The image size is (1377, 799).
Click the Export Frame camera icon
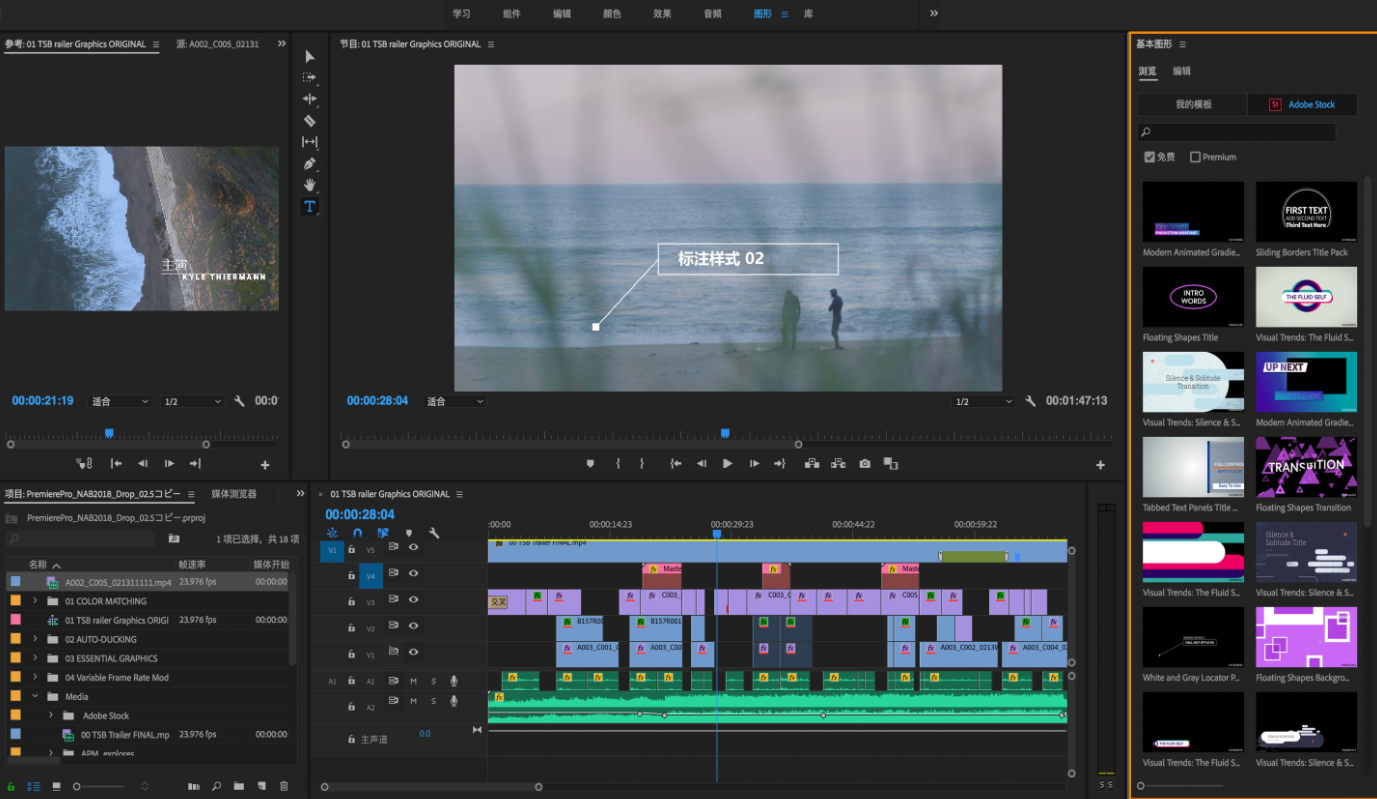(864, 463)
